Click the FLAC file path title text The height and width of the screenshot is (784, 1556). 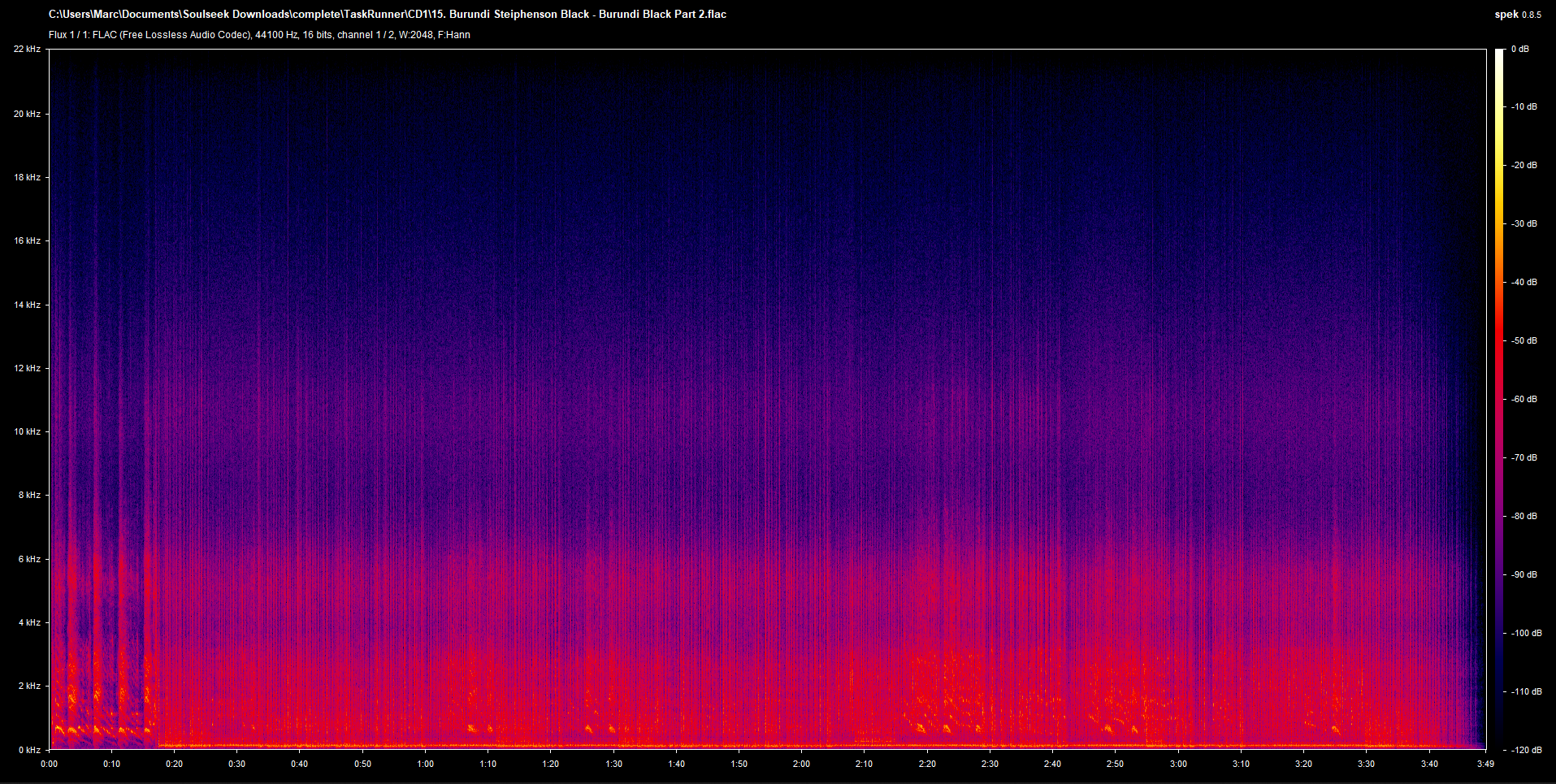[388, 14]
